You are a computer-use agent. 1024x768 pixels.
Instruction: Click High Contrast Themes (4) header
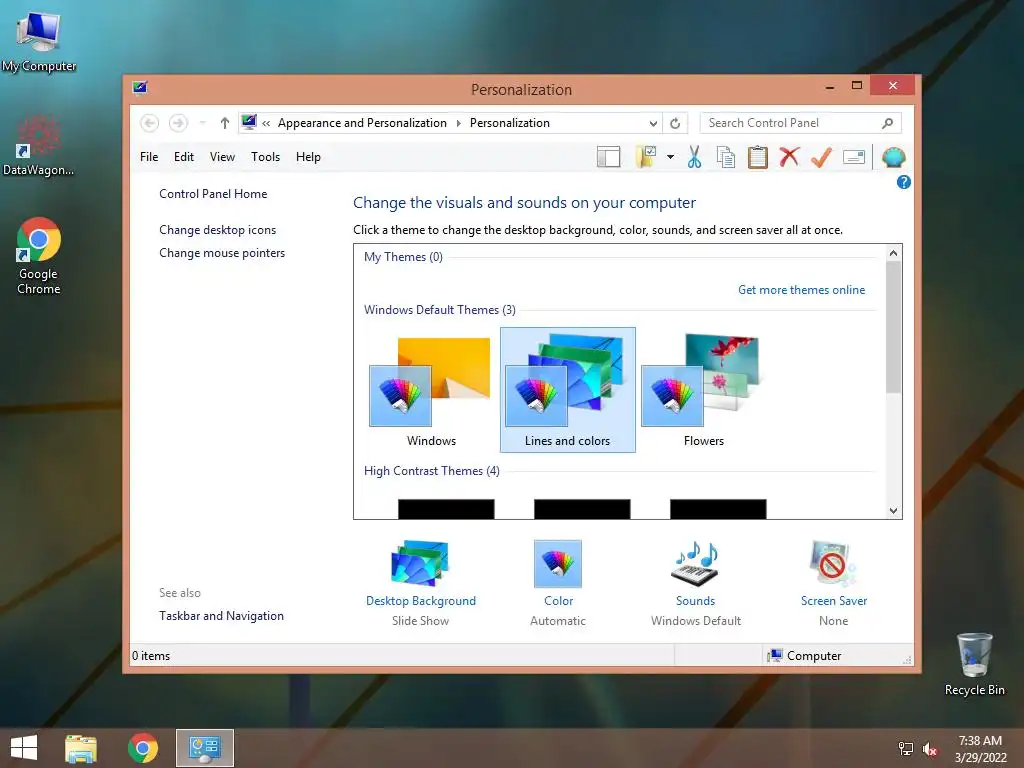[432, 471]
